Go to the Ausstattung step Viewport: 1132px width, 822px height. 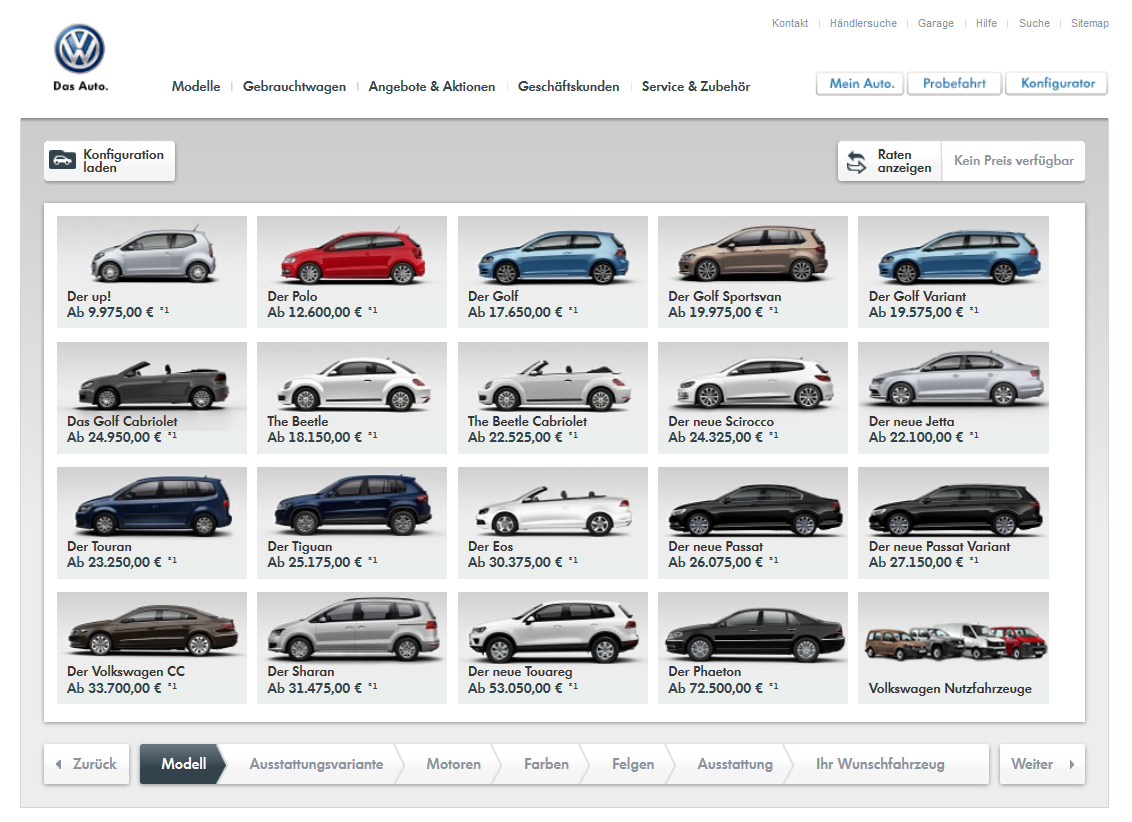(734, 764)
